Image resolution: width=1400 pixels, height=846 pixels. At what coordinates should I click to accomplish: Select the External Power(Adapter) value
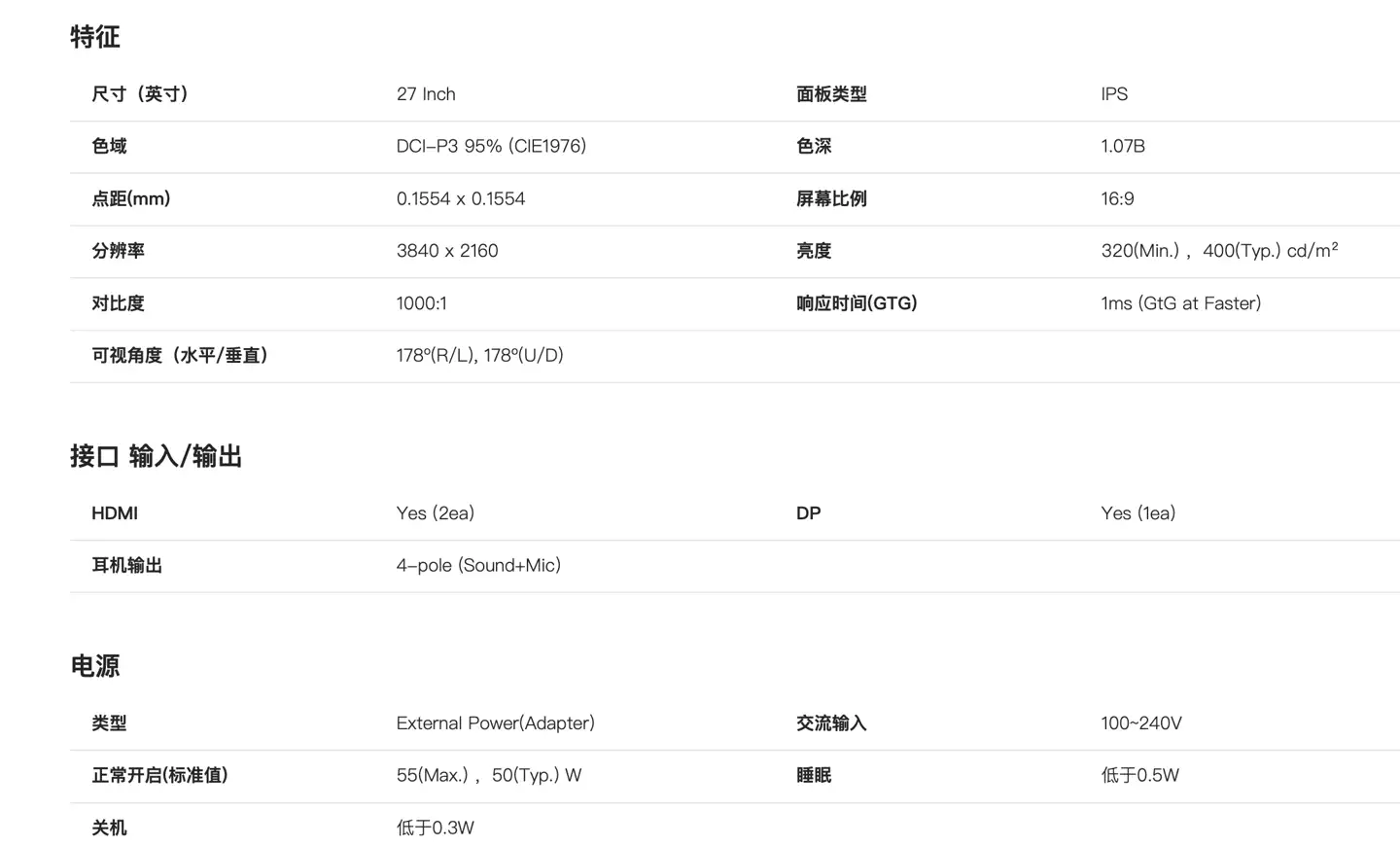point(496,723)
